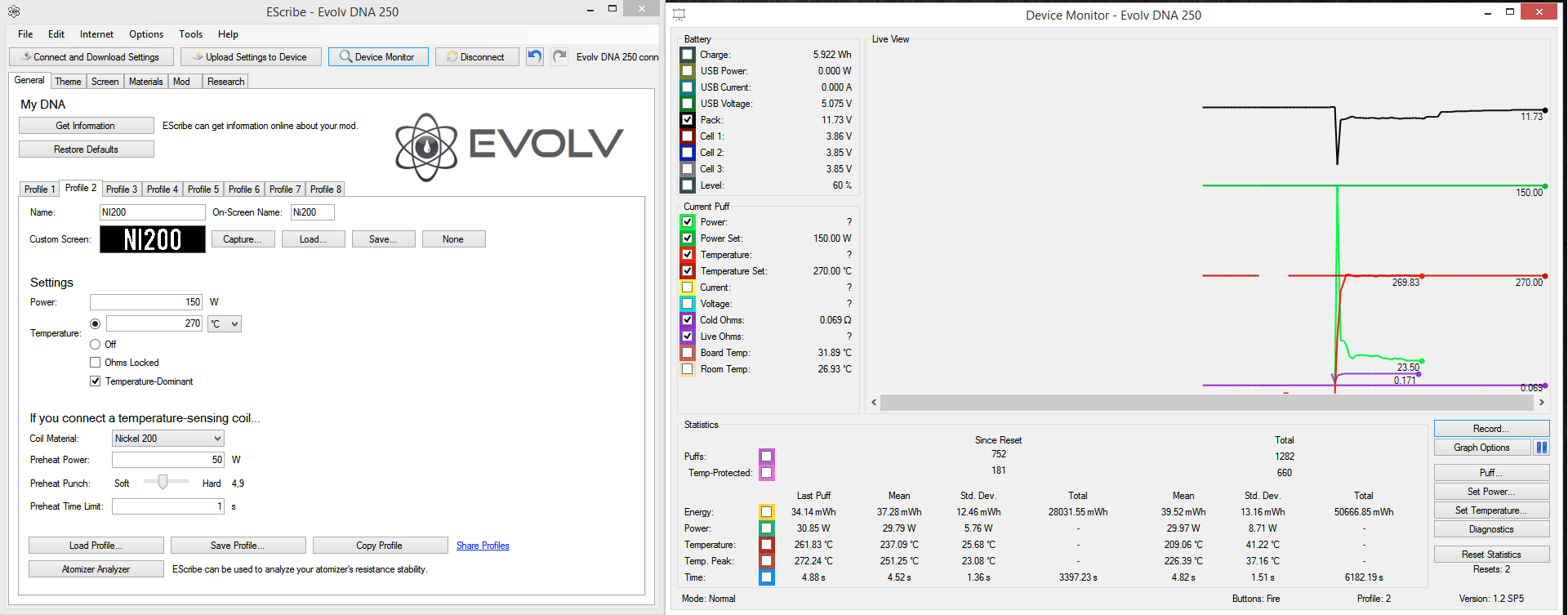
Task: Pause the live graph with pause icon
Action: tap(1541, 448)
